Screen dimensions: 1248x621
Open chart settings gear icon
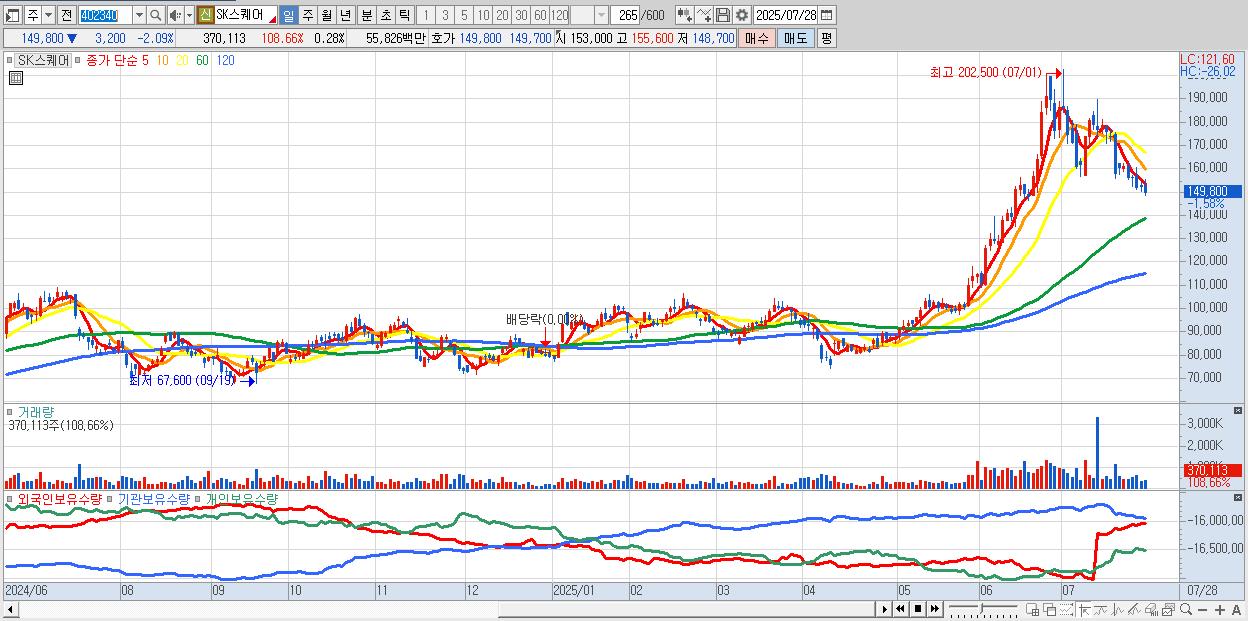[742, 15]
